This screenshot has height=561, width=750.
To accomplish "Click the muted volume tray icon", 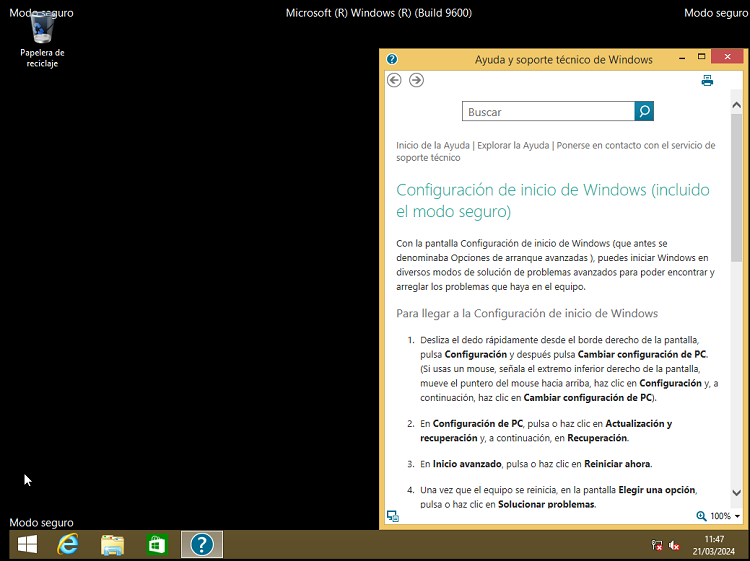I will pos(674,545).
